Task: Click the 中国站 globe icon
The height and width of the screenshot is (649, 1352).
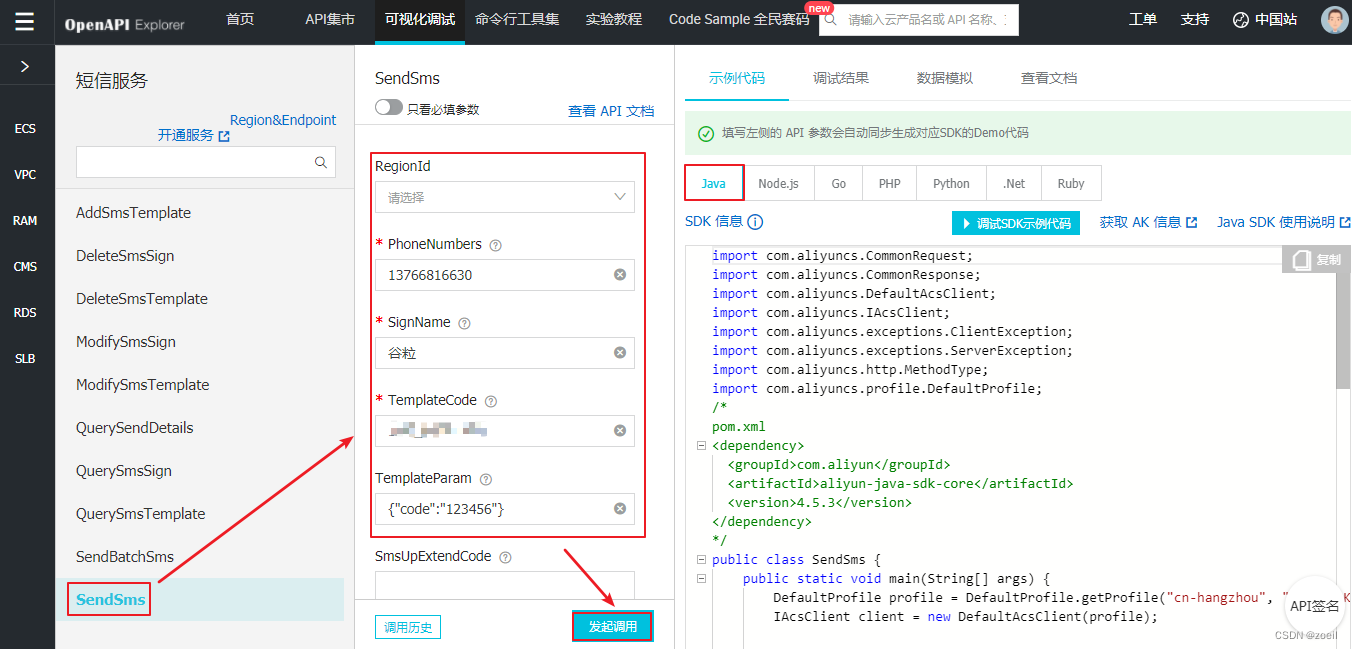Action: 1241,20
